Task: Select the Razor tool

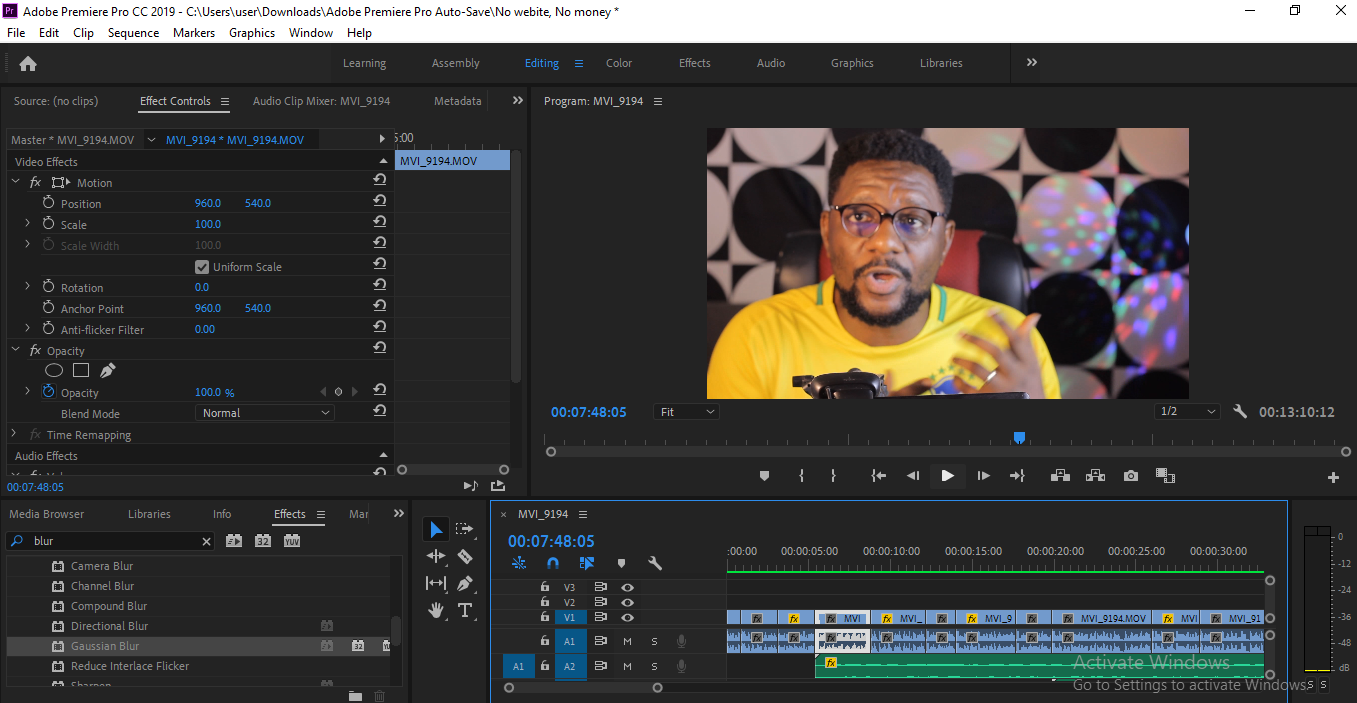Action: pos(464,556)
